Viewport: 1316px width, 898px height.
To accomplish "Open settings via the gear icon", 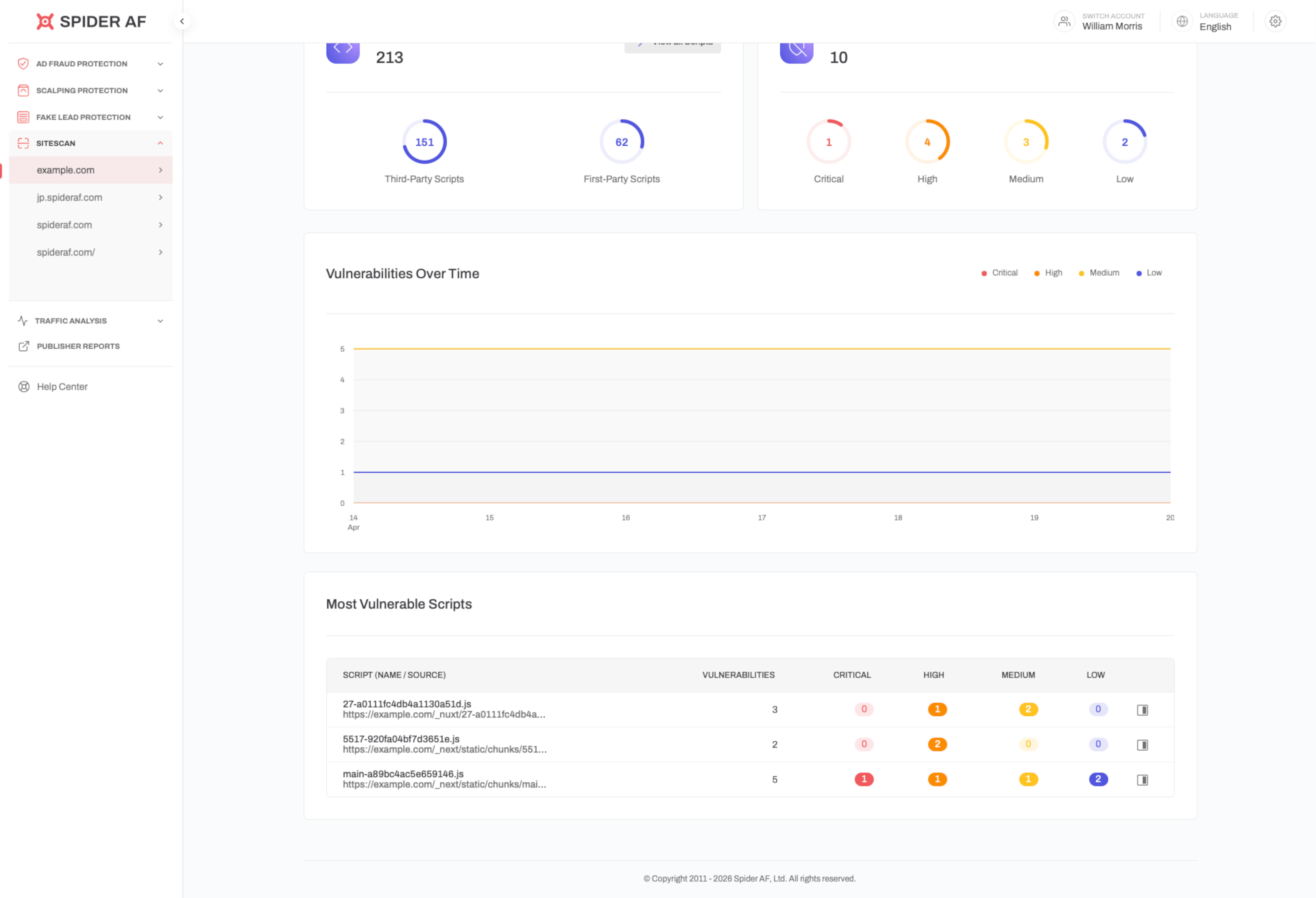I will tap(1276, 22).
